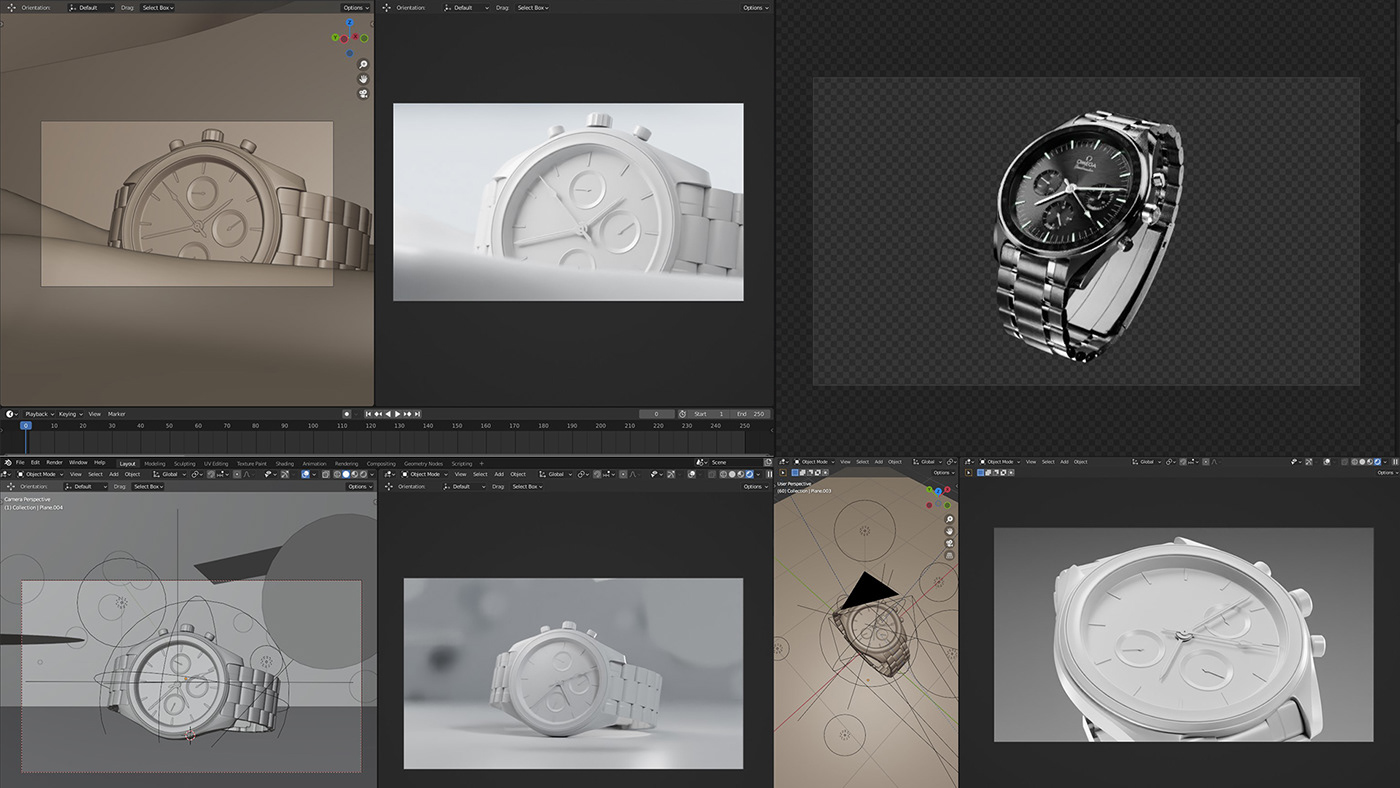Click the magnifier zoom icon on the navigation gizmo
Image resolution: width=1400 pixels, height=788 pixels.
(363, 64)
